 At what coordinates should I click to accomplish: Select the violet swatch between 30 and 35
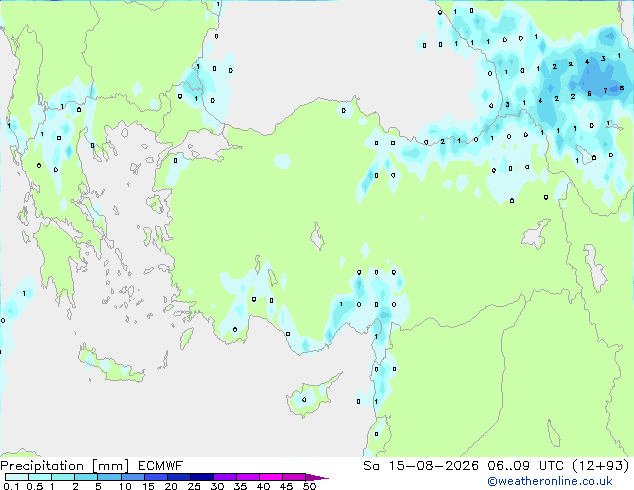click(x=224, y=477)
